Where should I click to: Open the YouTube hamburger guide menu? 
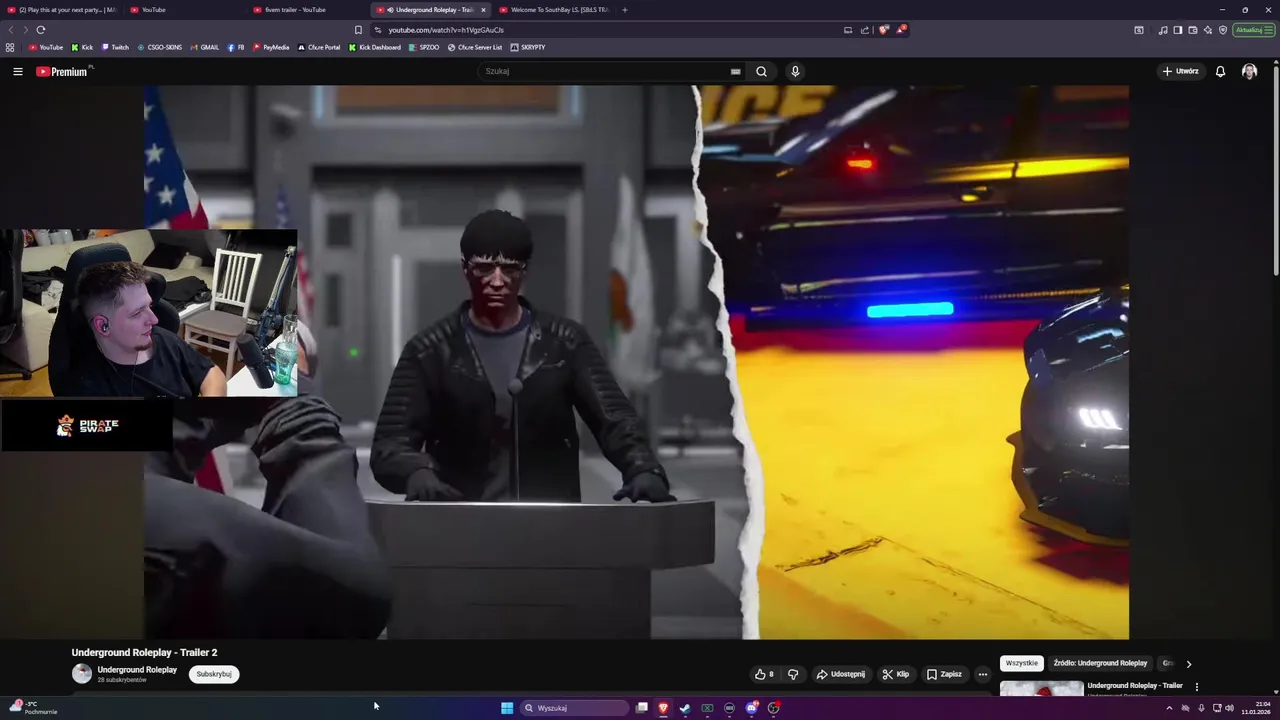[18, 71]
